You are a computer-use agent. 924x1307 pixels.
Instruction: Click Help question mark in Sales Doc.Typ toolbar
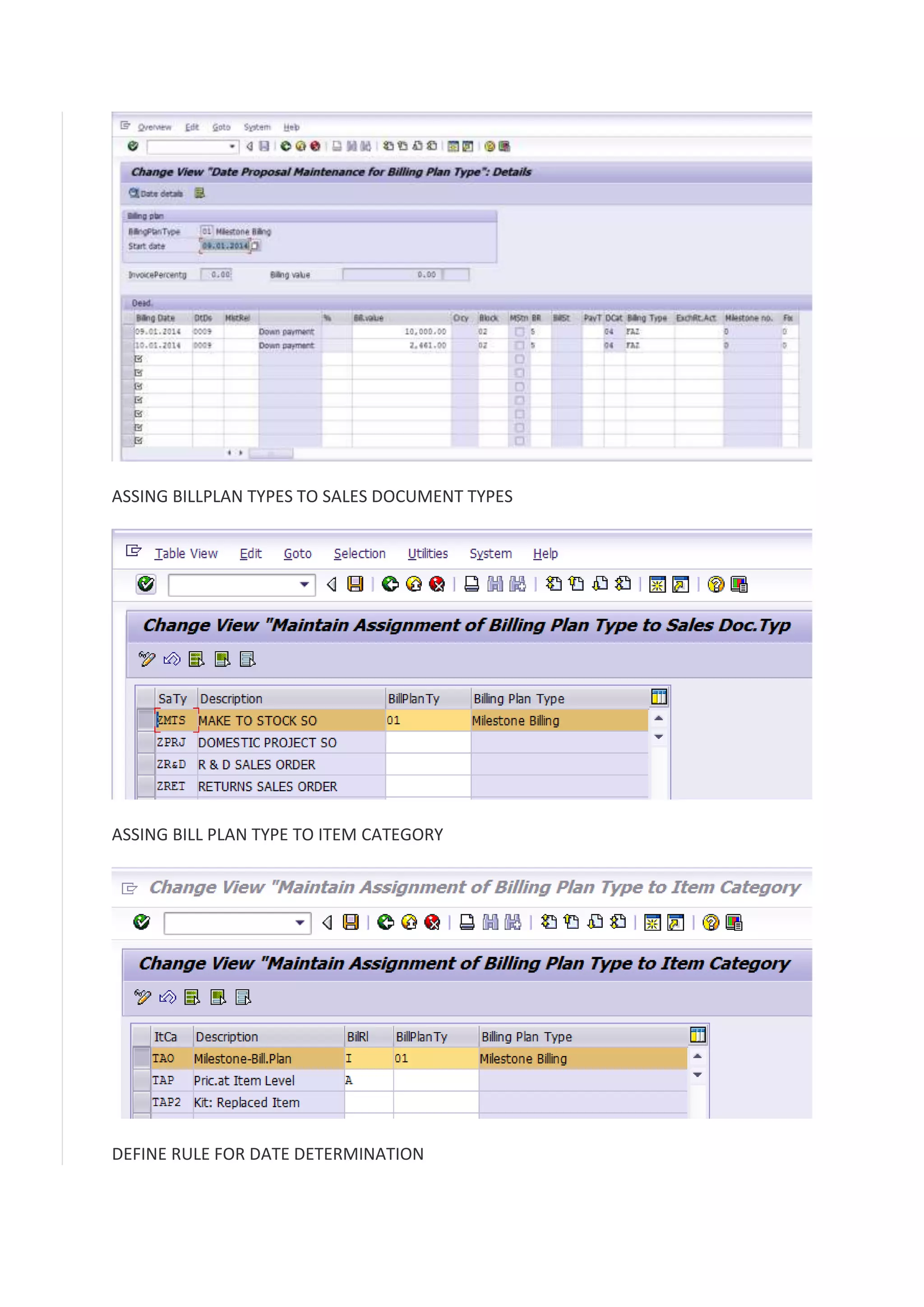pyautogui.click(x=716, y=584)
